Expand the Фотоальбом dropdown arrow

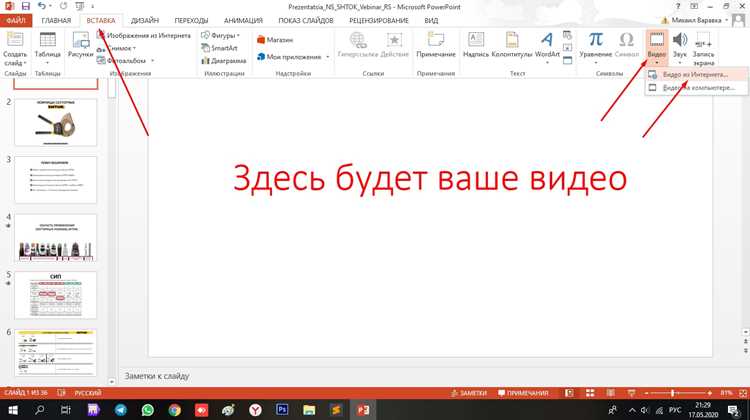[153, 61]
